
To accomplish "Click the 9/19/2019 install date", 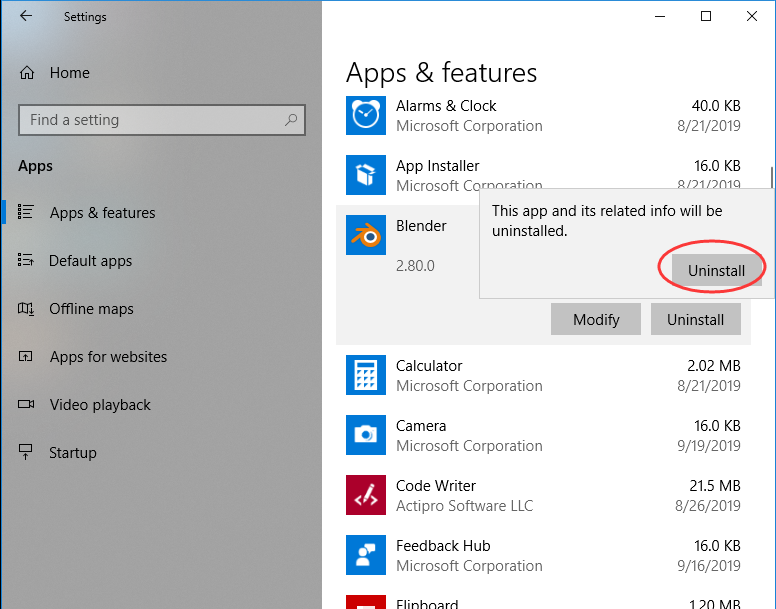I will [x=709, y=446].
